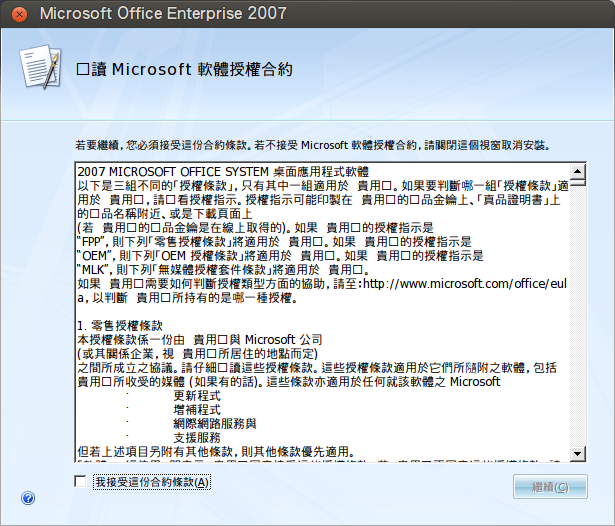Click the scrollbar thumb in license box
The height and width of the screenshot is (526, 615).
point(577,182)
